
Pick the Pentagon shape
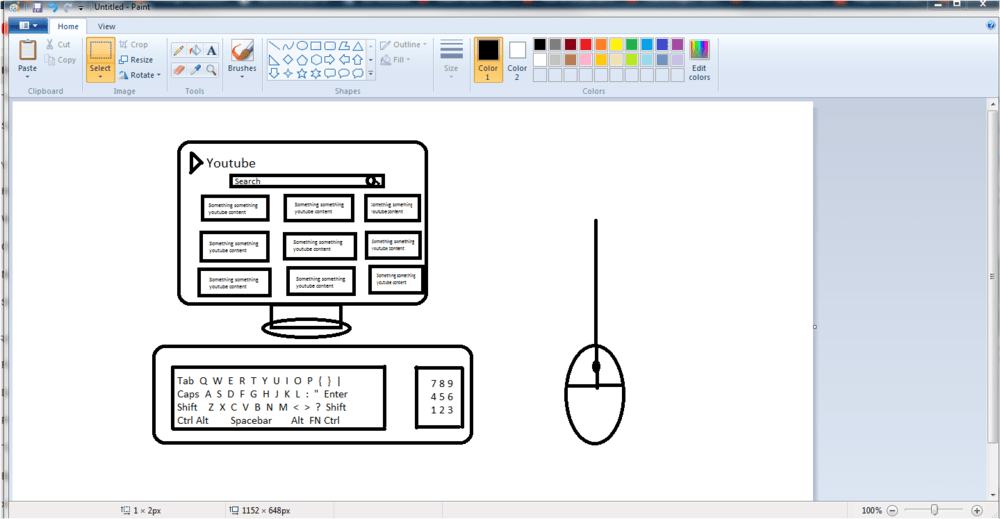pyautogui.click(x=302, y=60)
